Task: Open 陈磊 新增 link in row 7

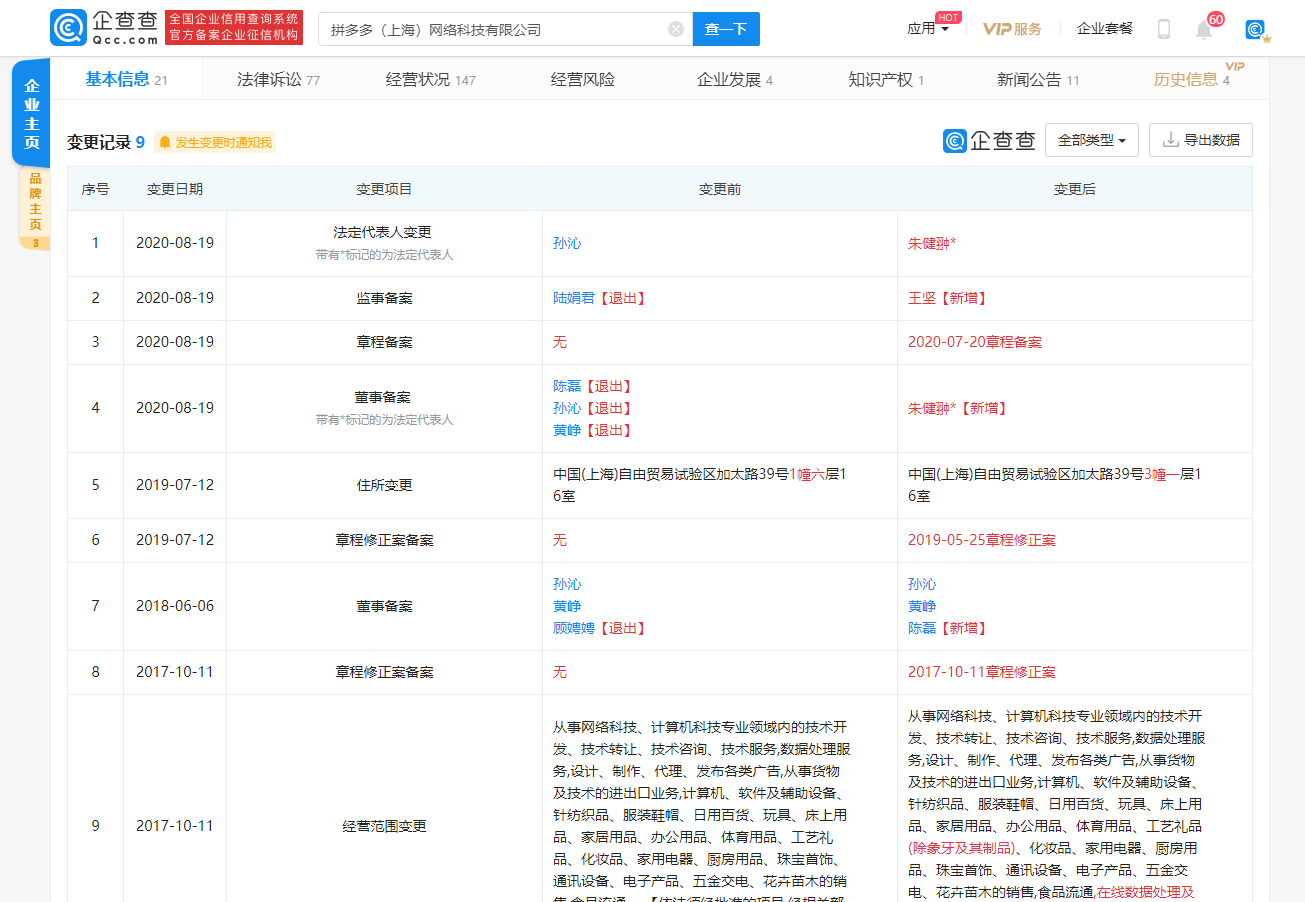Action: 947,628
